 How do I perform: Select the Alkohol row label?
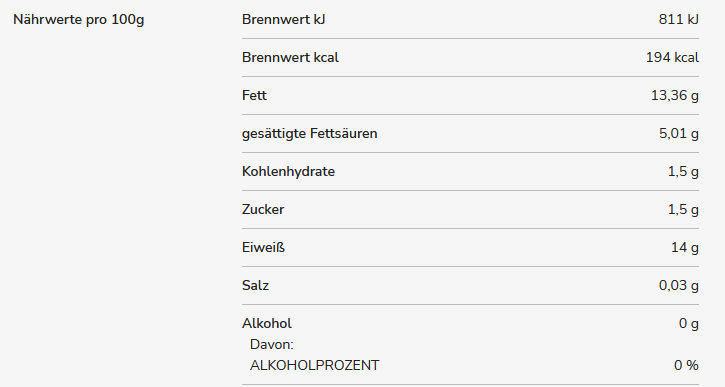point(267,323)
